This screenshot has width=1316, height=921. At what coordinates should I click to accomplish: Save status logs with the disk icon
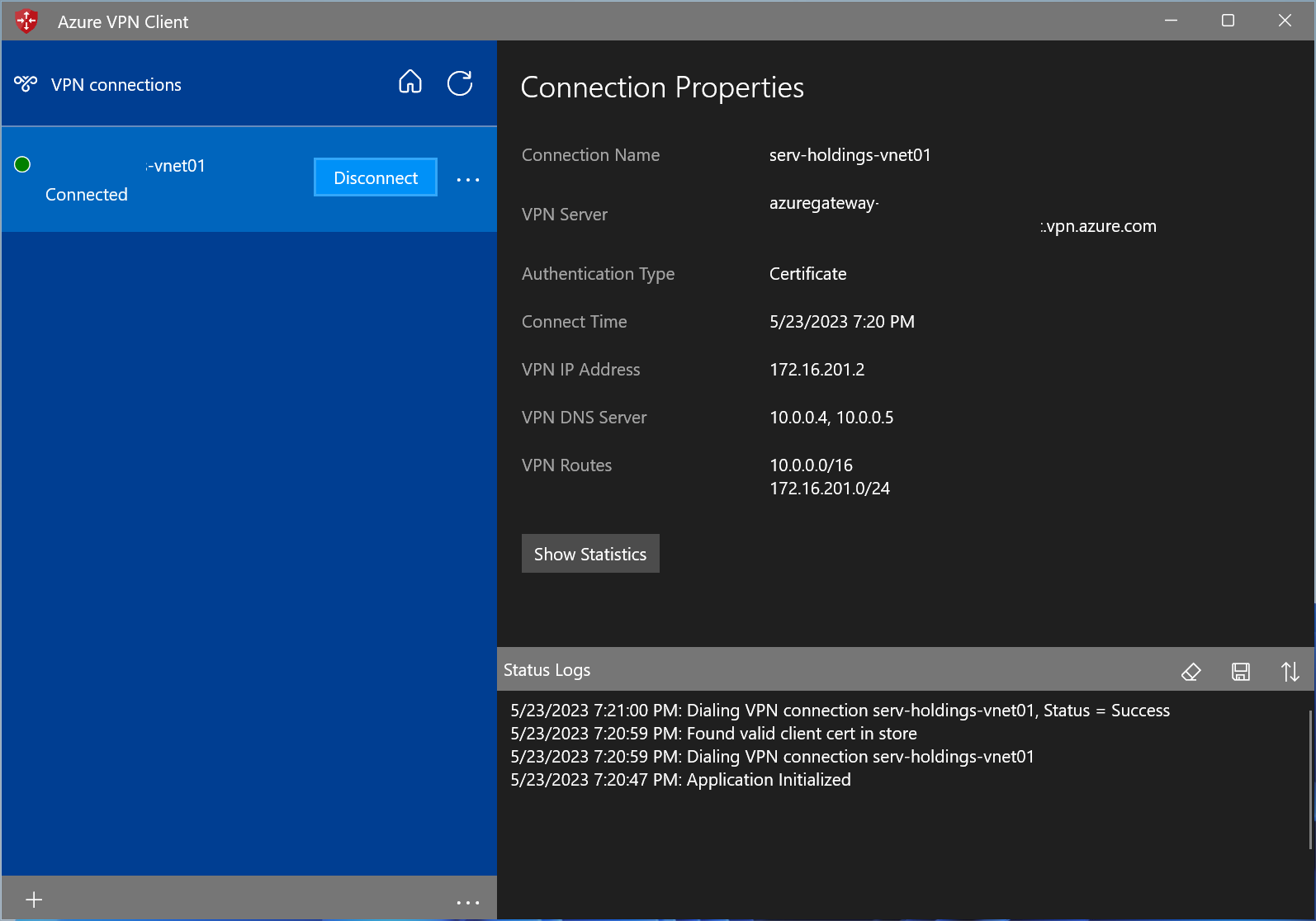click(1240, 672)
